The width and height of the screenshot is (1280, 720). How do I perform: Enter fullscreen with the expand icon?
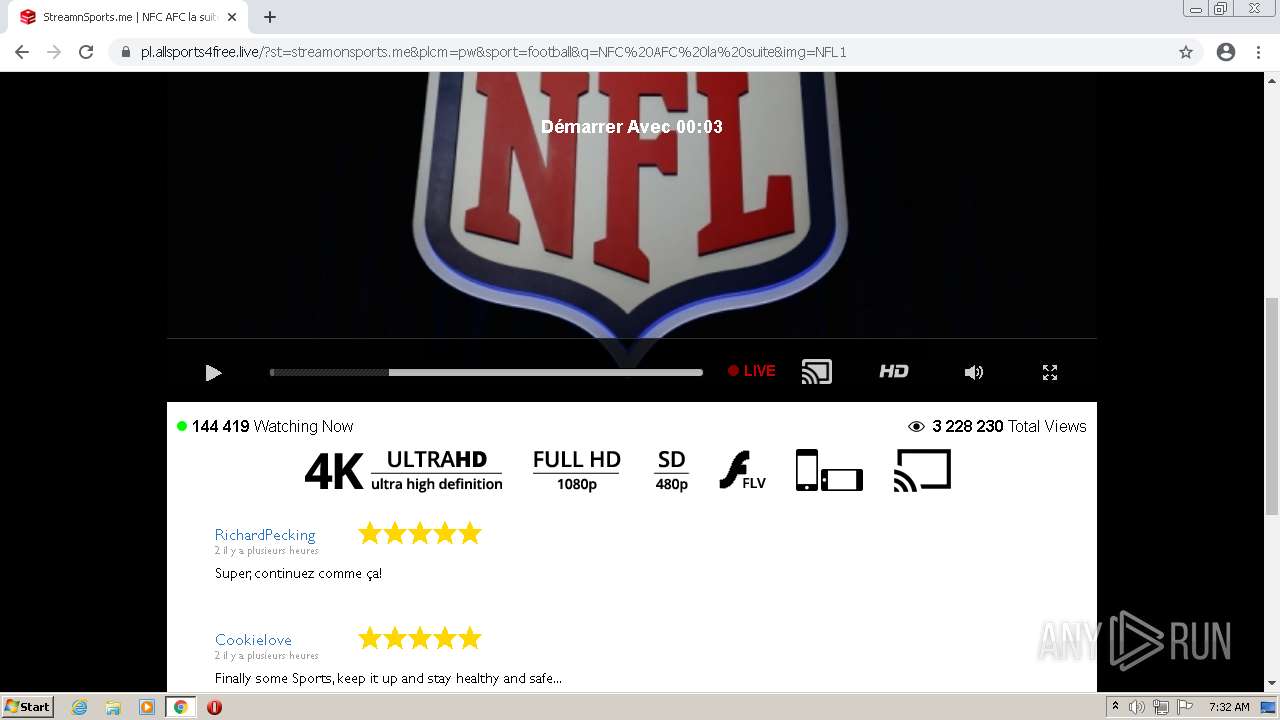[1050, 372]
